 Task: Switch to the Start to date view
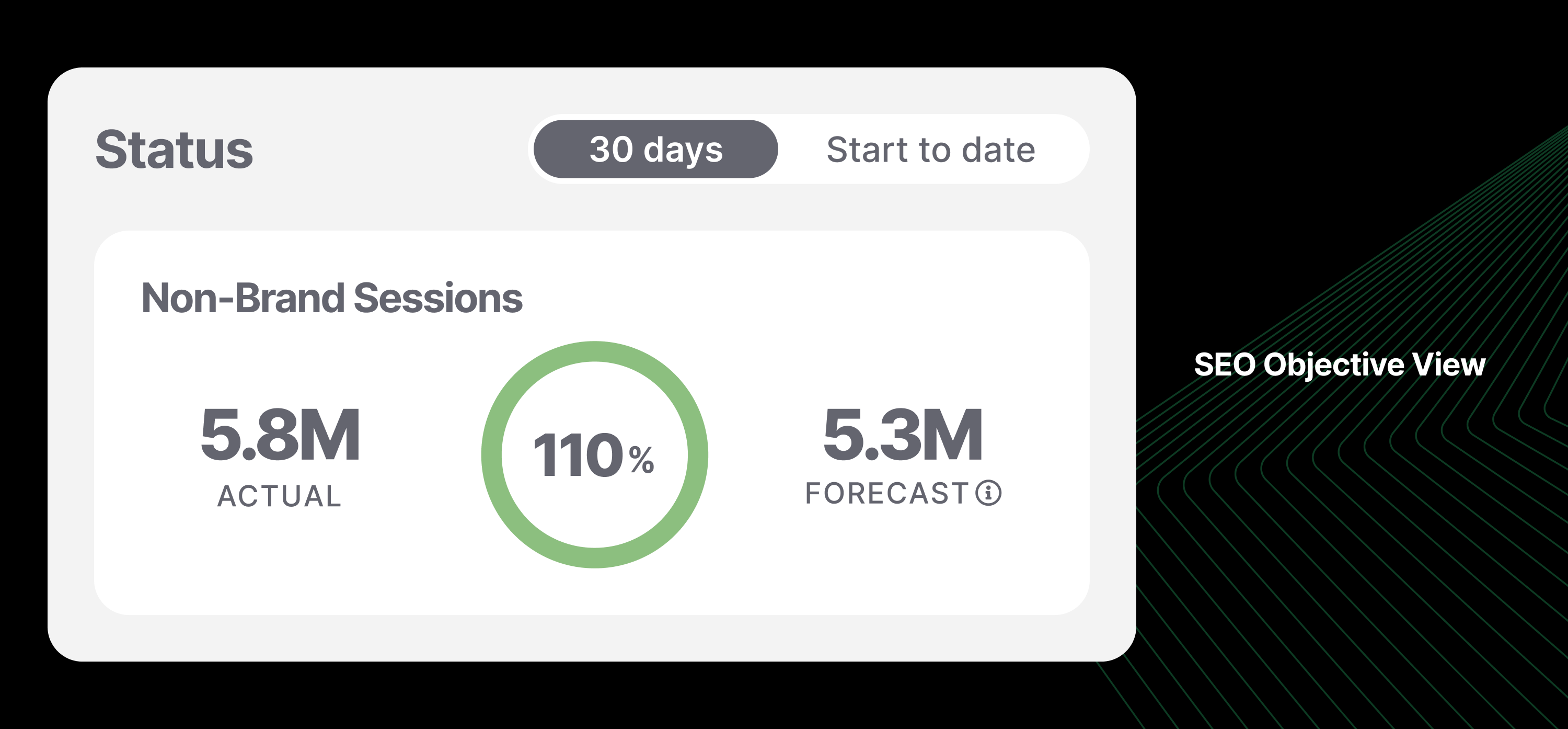pyautogui.click(x=930, y=150)
